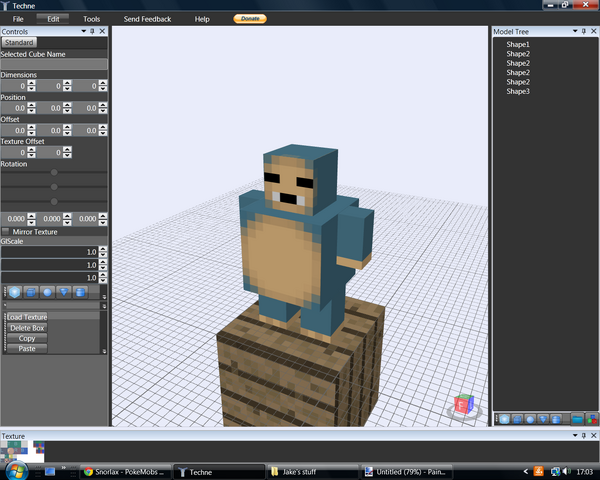This screenshot has height=480, width=600.
Task: Click the box icon under Model Tree
Action: click(517, 420)
